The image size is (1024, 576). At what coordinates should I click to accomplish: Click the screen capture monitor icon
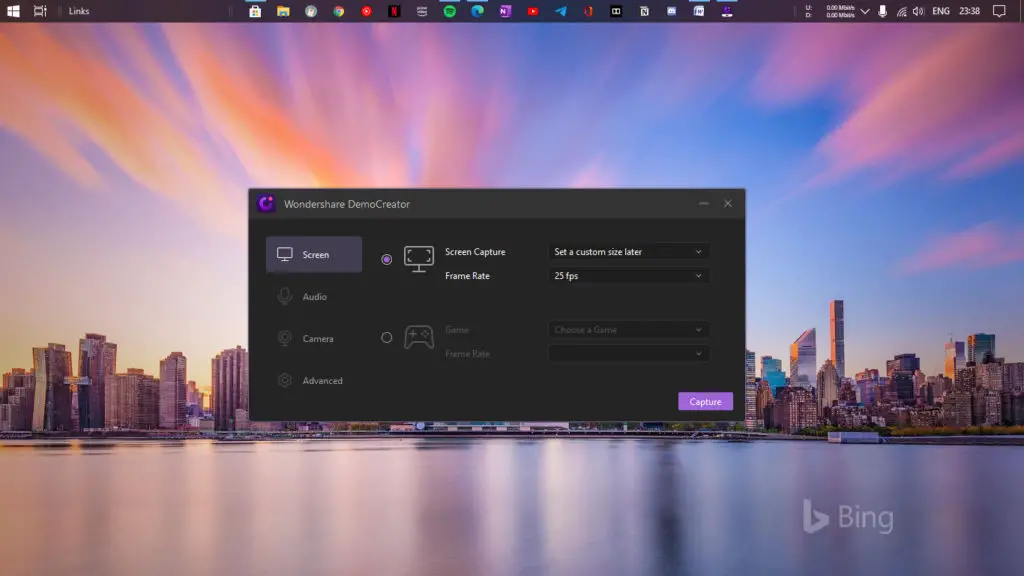point(419,259)
